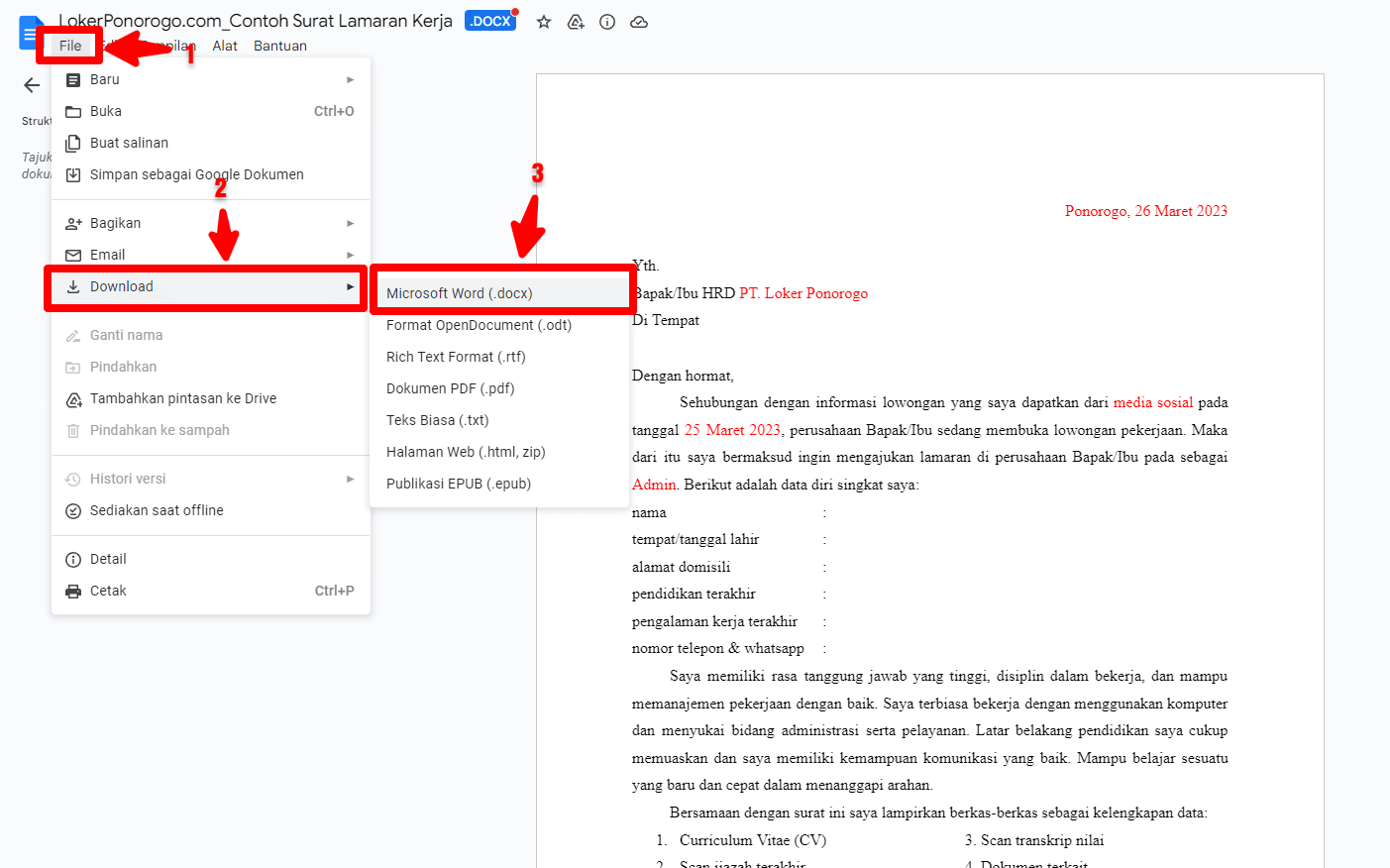Expand the Email submenu arrow
Screen dimensions: 1390x868
click(x=350, y=255)
